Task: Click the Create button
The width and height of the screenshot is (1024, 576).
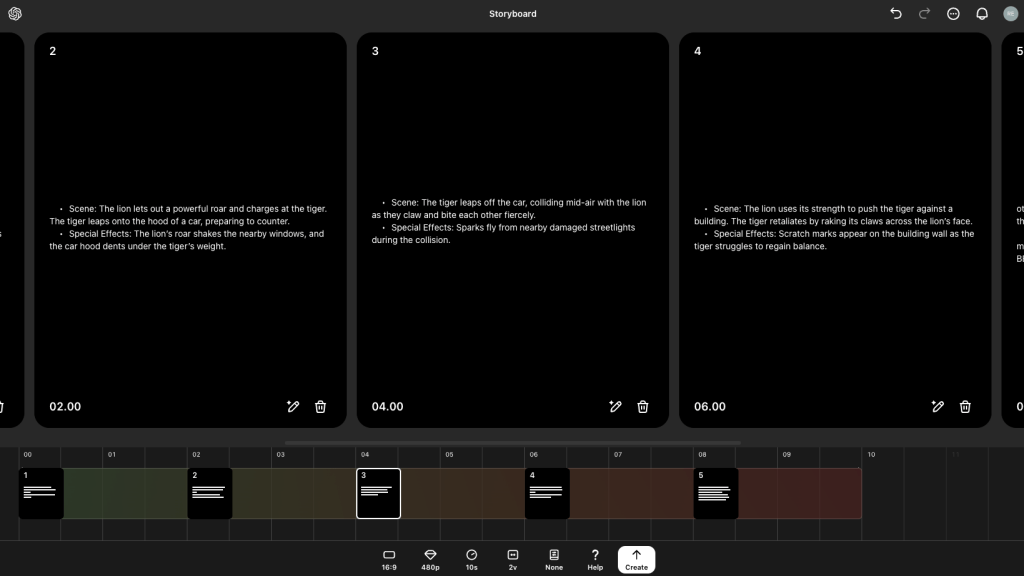Action: click(x=637, y=560)
